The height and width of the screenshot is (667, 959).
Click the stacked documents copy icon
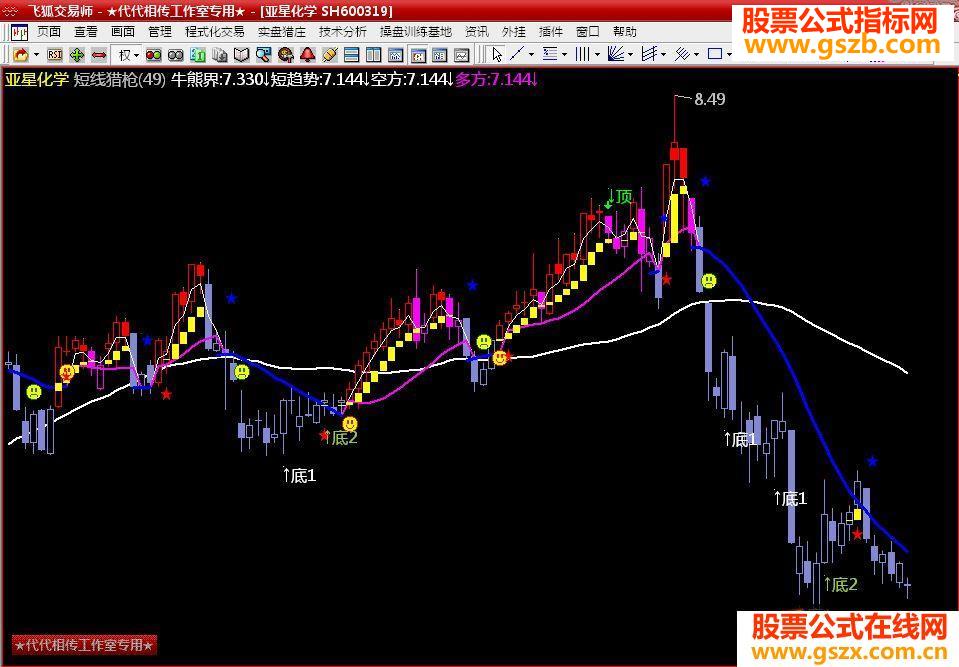(x=220, y=55)
